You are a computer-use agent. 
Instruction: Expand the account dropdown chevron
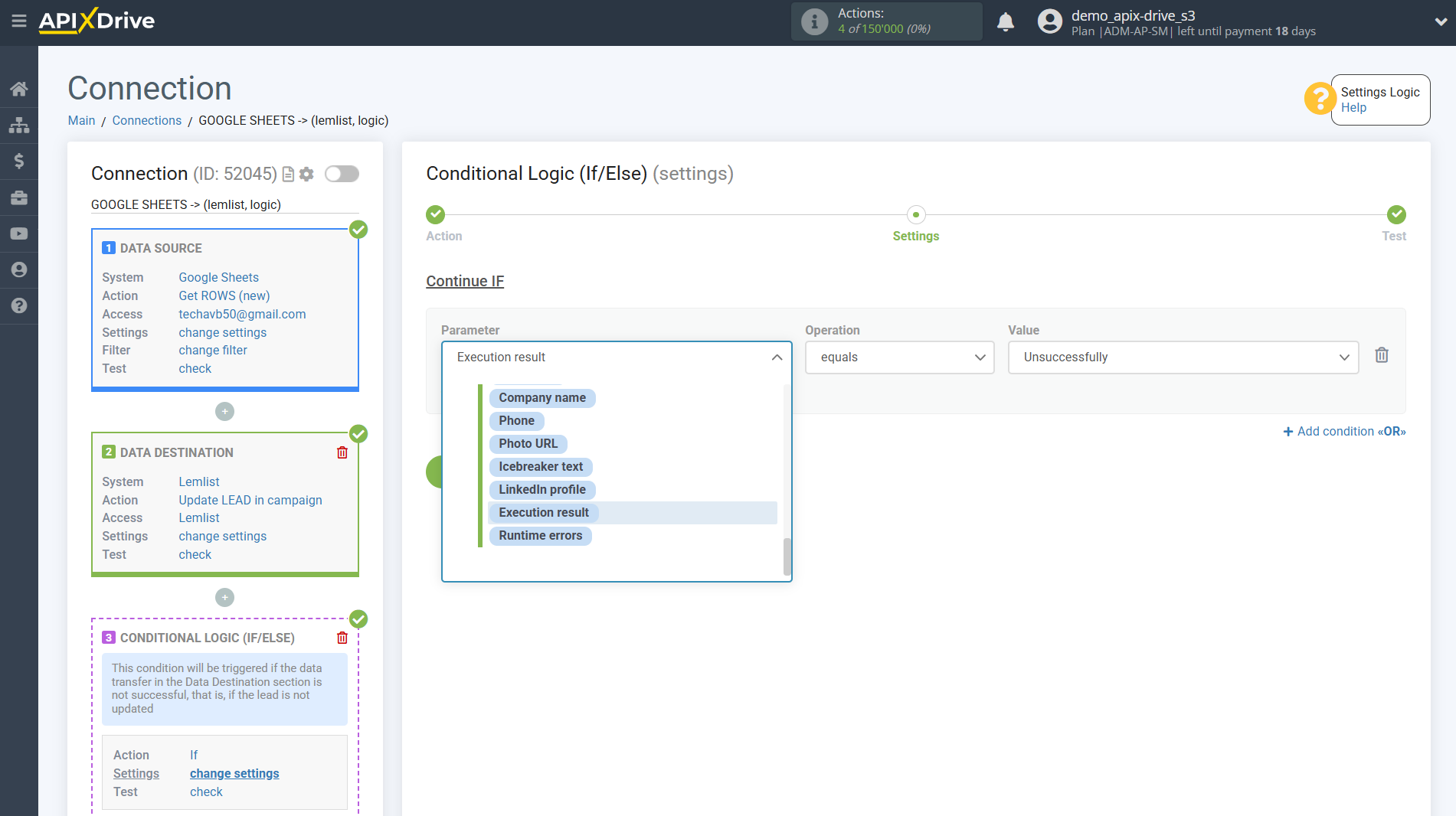(x=1440, y=21)
